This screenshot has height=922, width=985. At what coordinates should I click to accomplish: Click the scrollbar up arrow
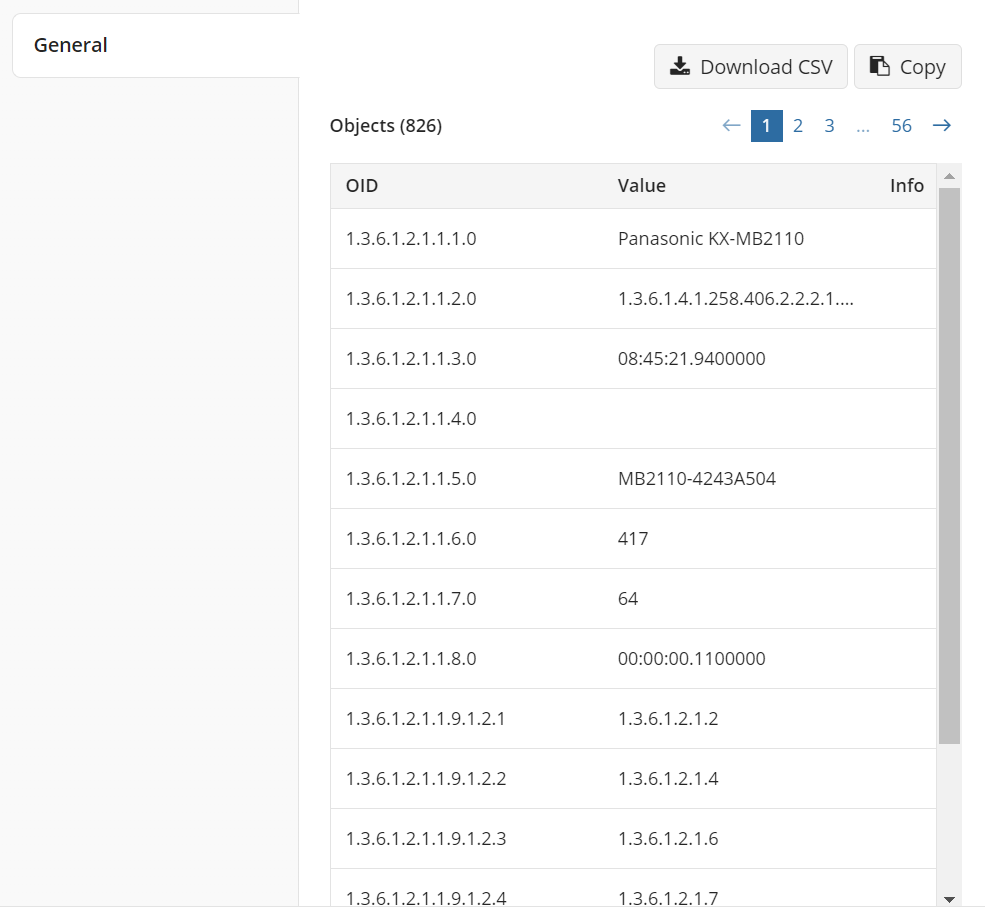[x=949, y=176]
